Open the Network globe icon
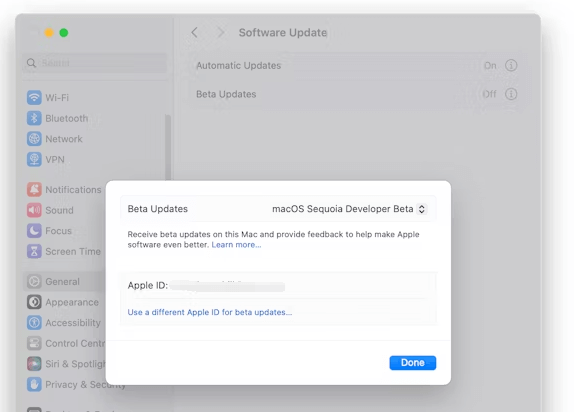The width and height of the screenshot is (574, 412). (34, 139)
